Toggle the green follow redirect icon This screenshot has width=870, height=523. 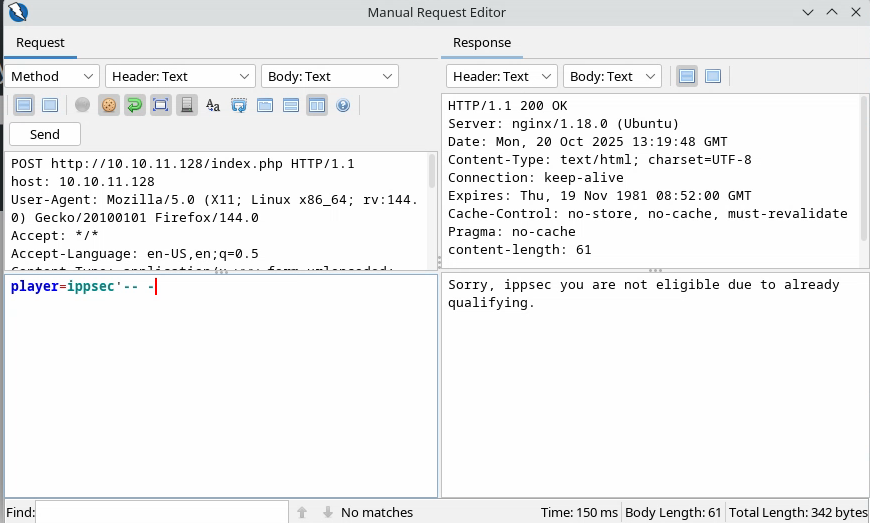coord(134,104)
